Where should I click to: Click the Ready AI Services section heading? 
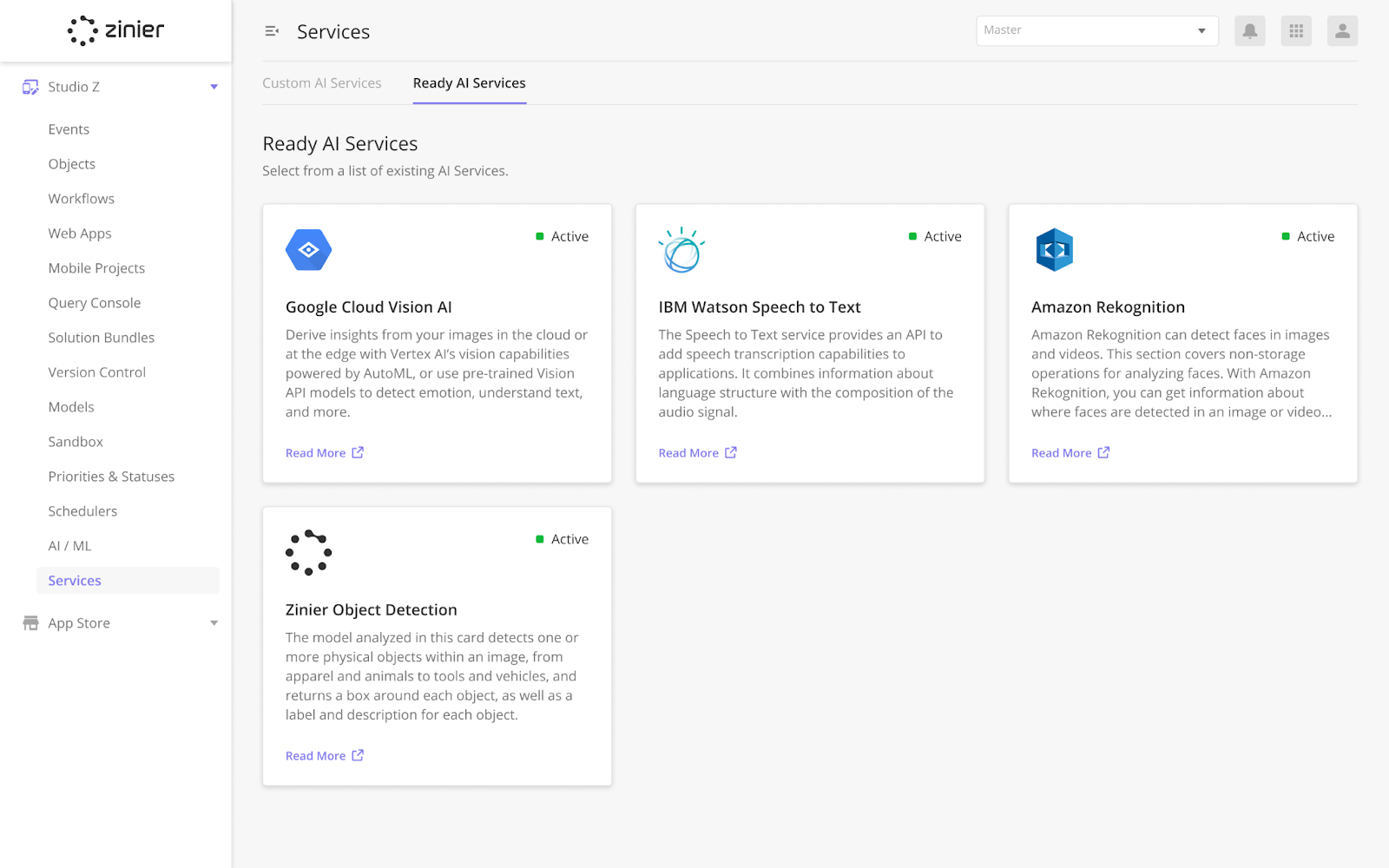point(340,144)
